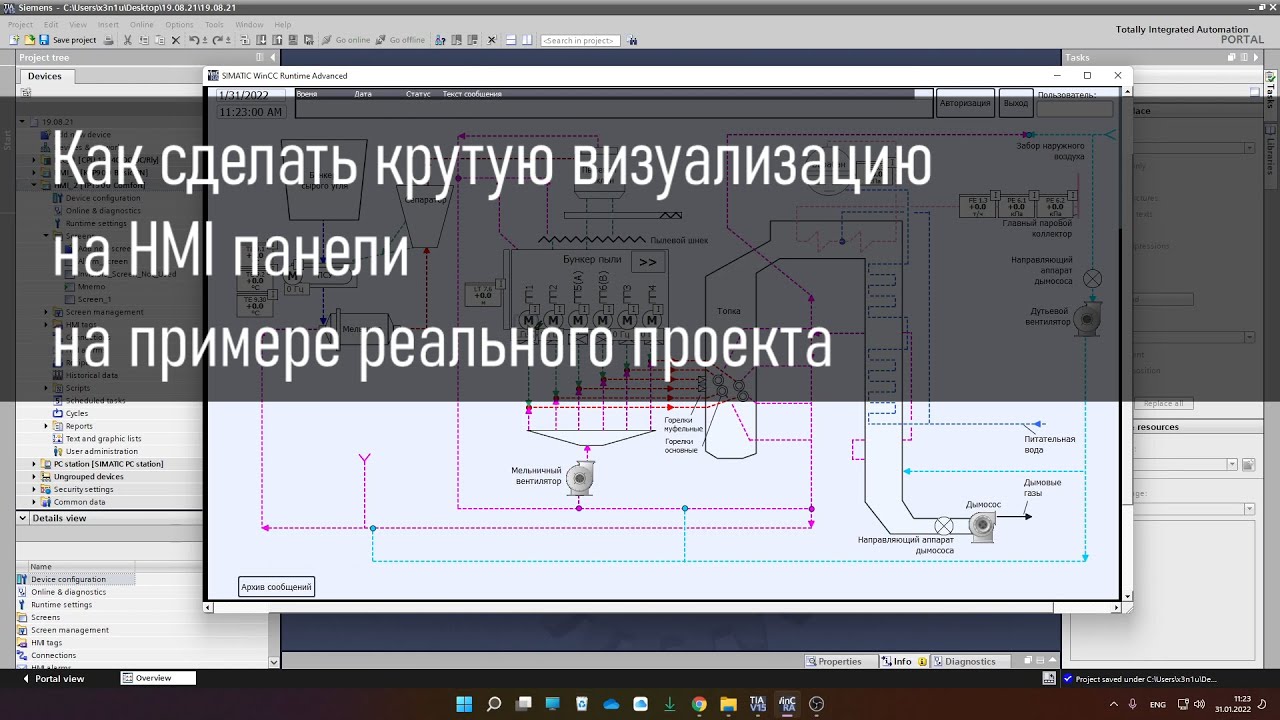Open the View menu
Viewport: 1280px width, 720px height.
[77, 24]
